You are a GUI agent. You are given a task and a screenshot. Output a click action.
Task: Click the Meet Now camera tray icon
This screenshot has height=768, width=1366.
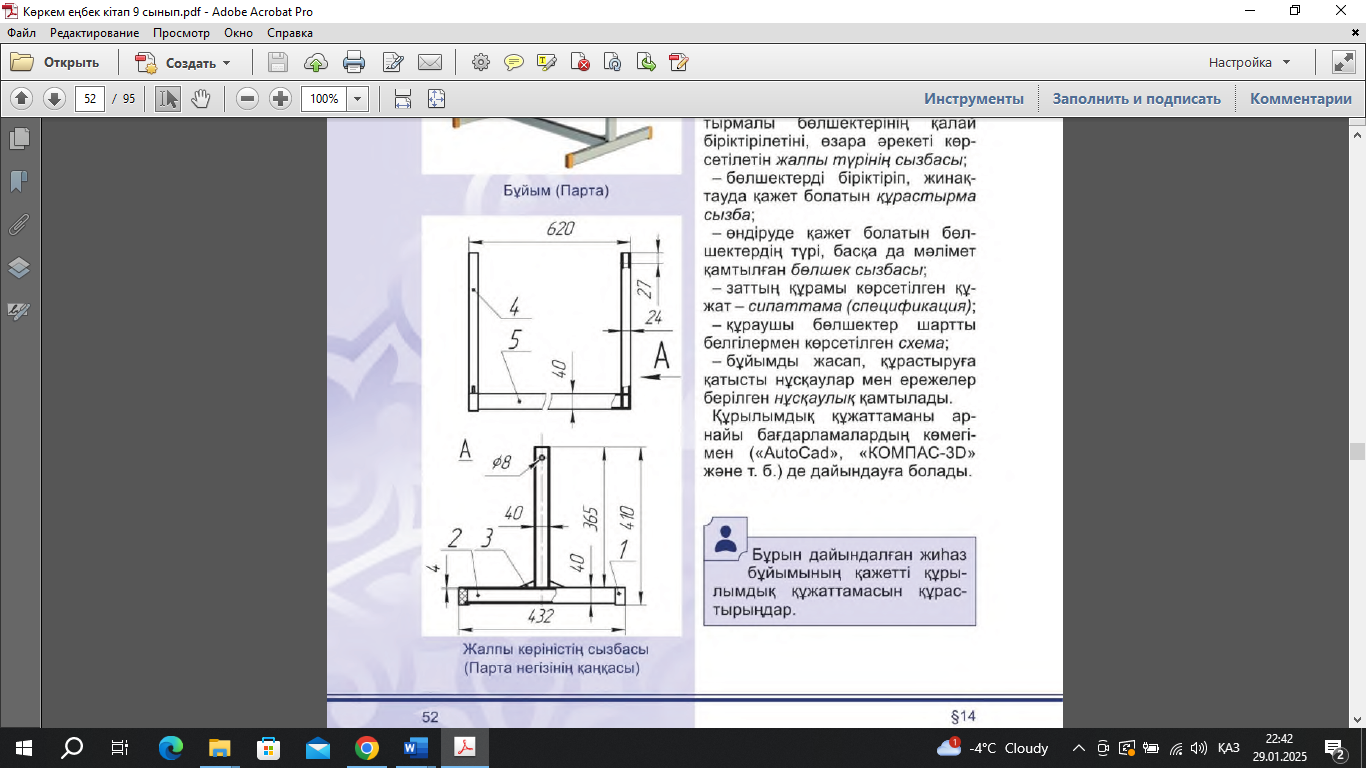(x=1103, y=747)
